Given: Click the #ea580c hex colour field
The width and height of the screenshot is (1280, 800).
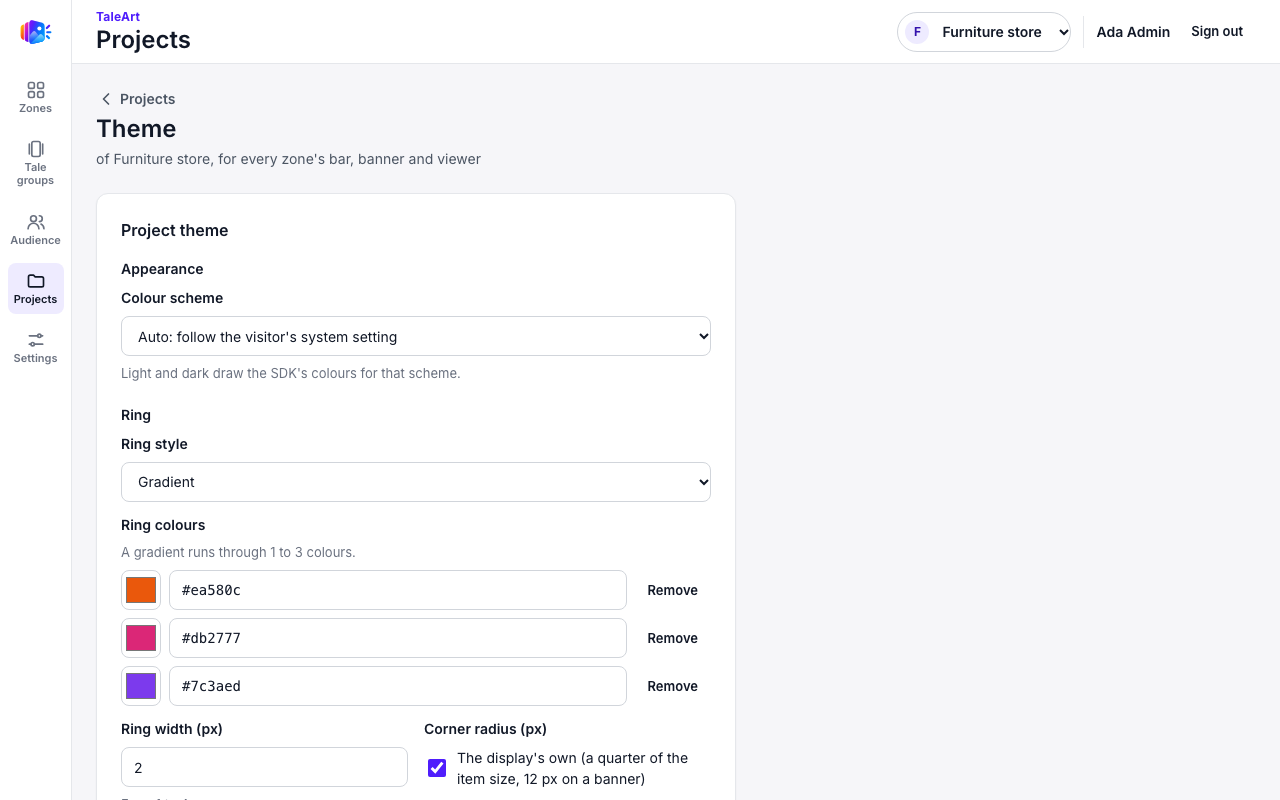Looking at the screenshot, I should click(x=398, y=590).
